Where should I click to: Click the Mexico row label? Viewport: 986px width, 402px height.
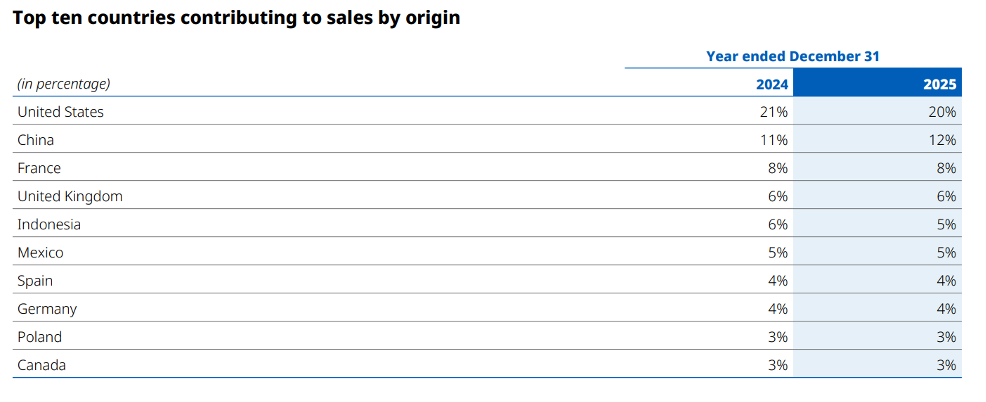40,253
